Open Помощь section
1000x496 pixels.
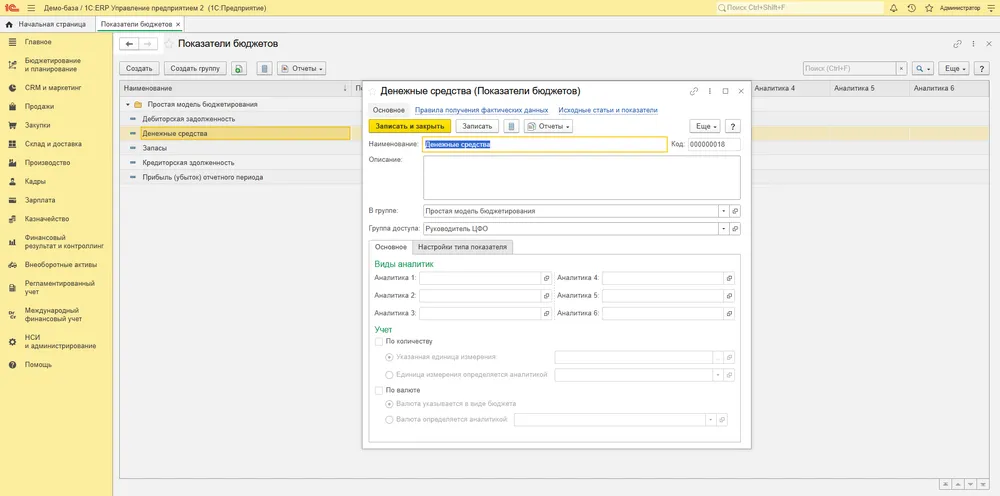click(38, 365)
